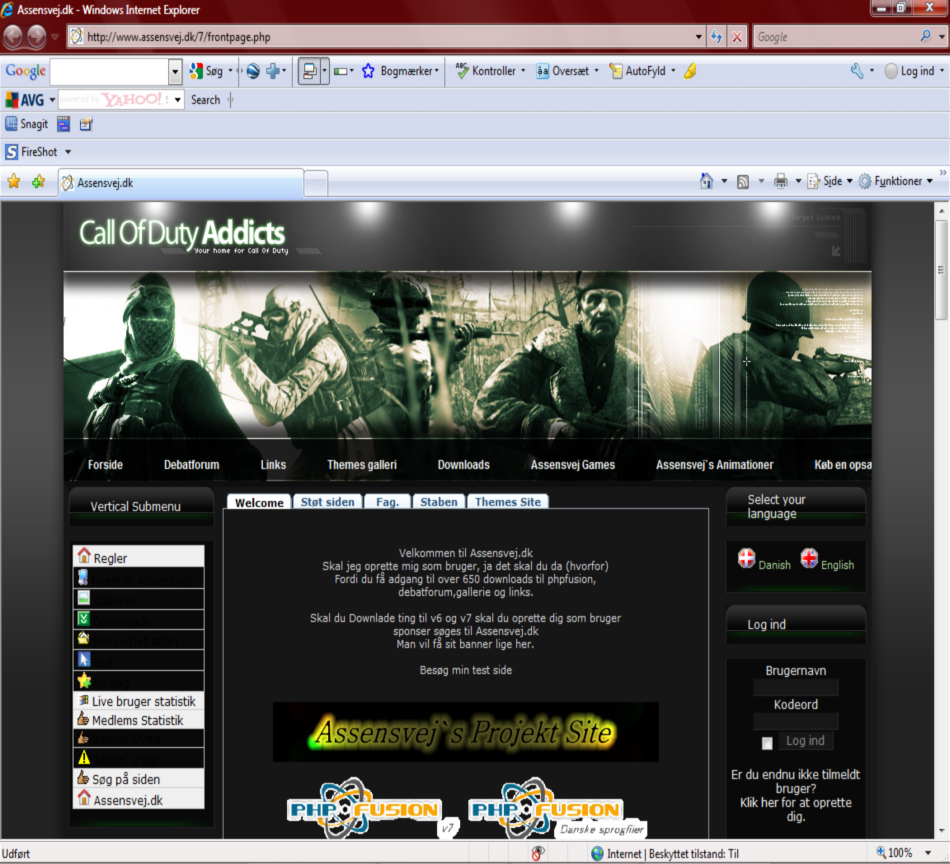Click the AVG toolbar Search button
Viewport: 950px width, 864px height.
(205, 100)
